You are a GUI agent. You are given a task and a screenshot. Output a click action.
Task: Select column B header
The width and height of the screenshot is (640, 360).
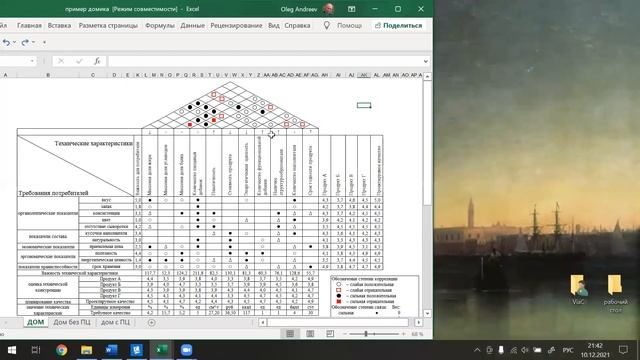click(48, 76)
